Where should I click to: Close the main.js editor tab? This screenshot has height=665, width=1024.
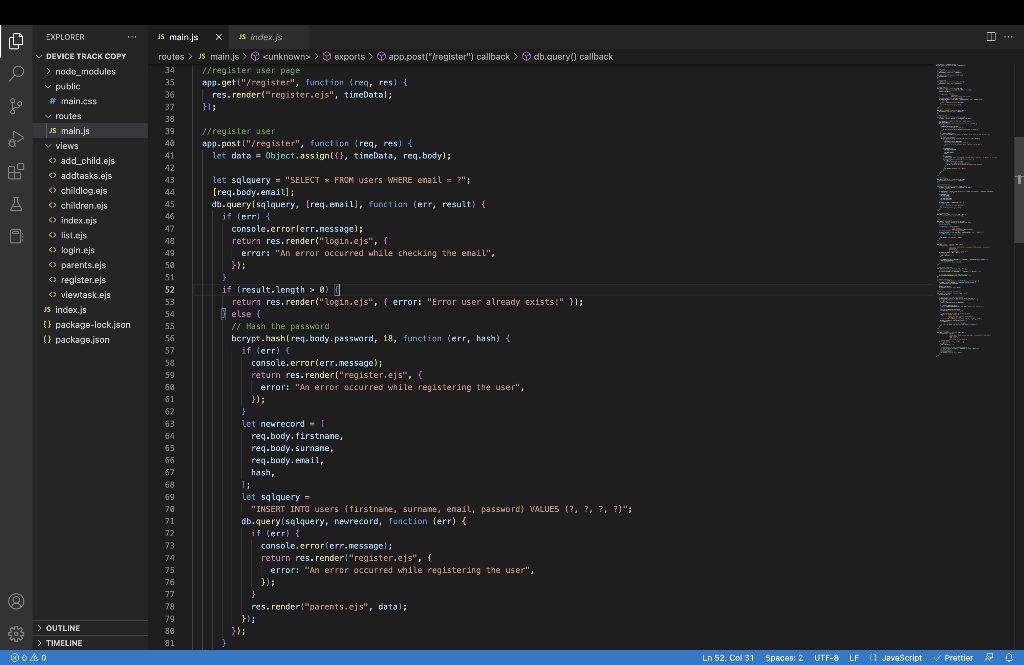pyautogui.click(x=219, y=37)
